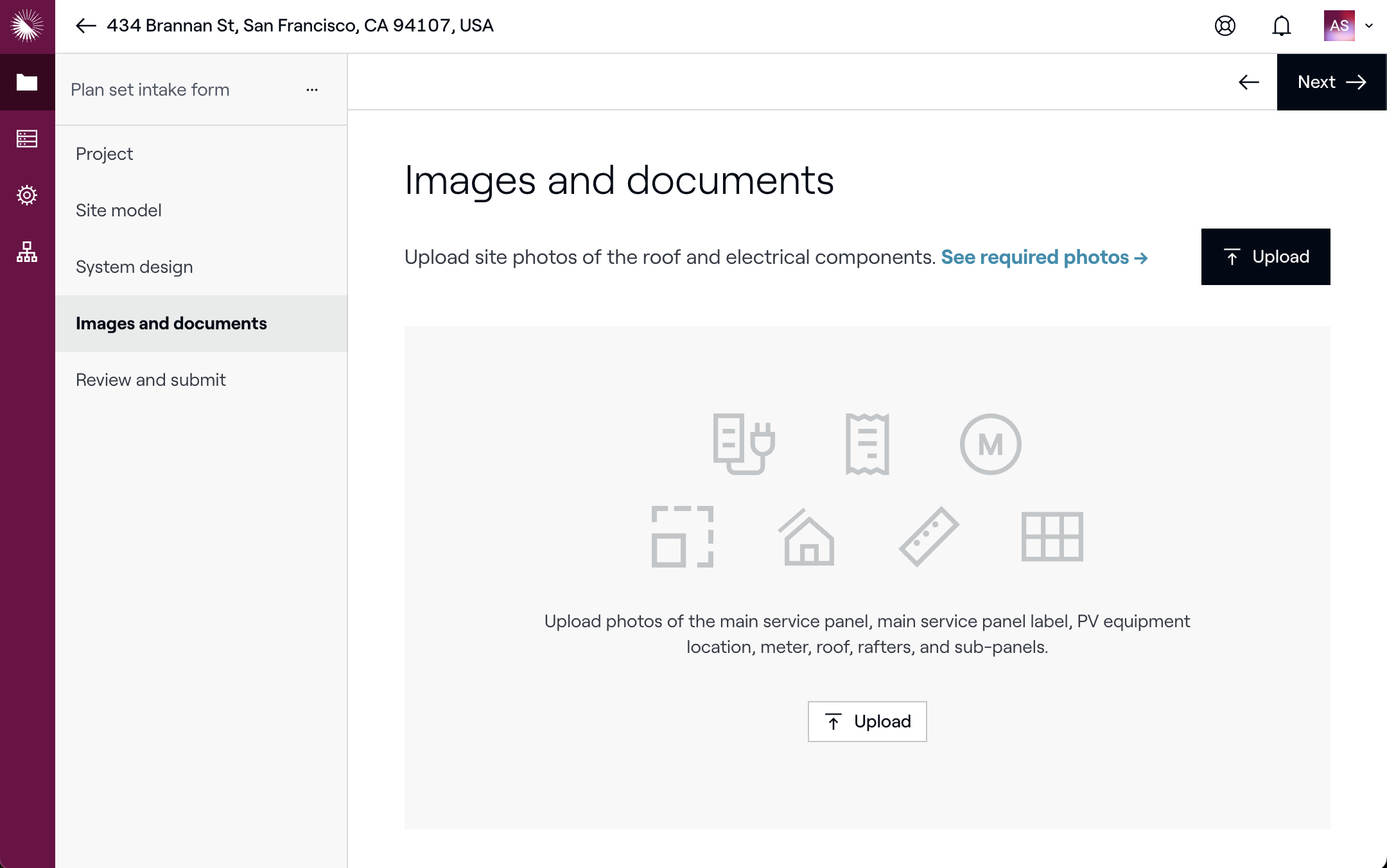Open the notifications bell
Screen dimensions: 1387x868
point(1281,26)
